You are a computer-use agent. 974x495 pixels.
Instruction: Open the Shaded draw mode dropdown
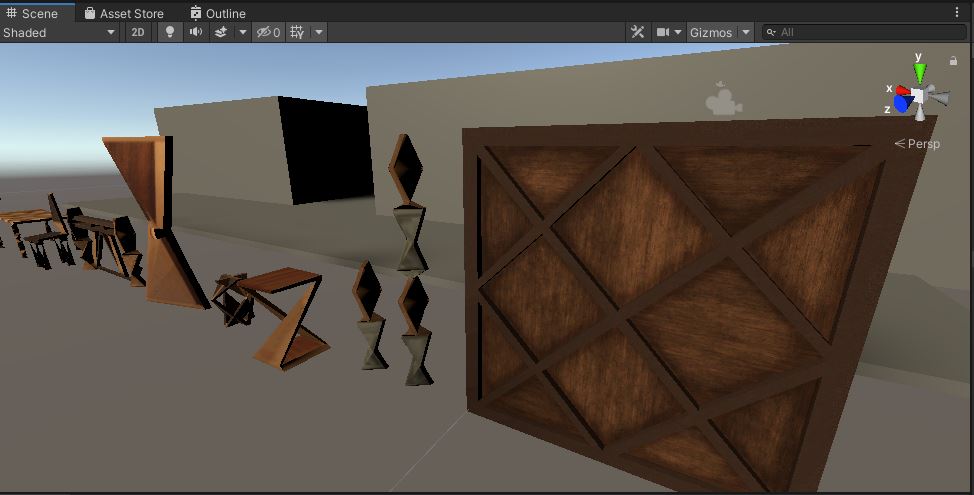[59, 32]
